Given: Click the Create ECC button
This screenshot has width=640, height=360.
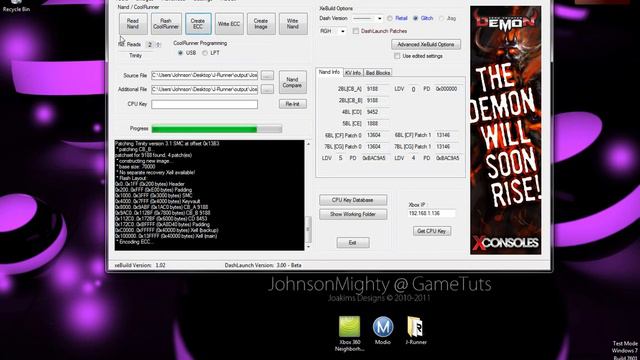Looking at the screenshot, I should point(198,24).
